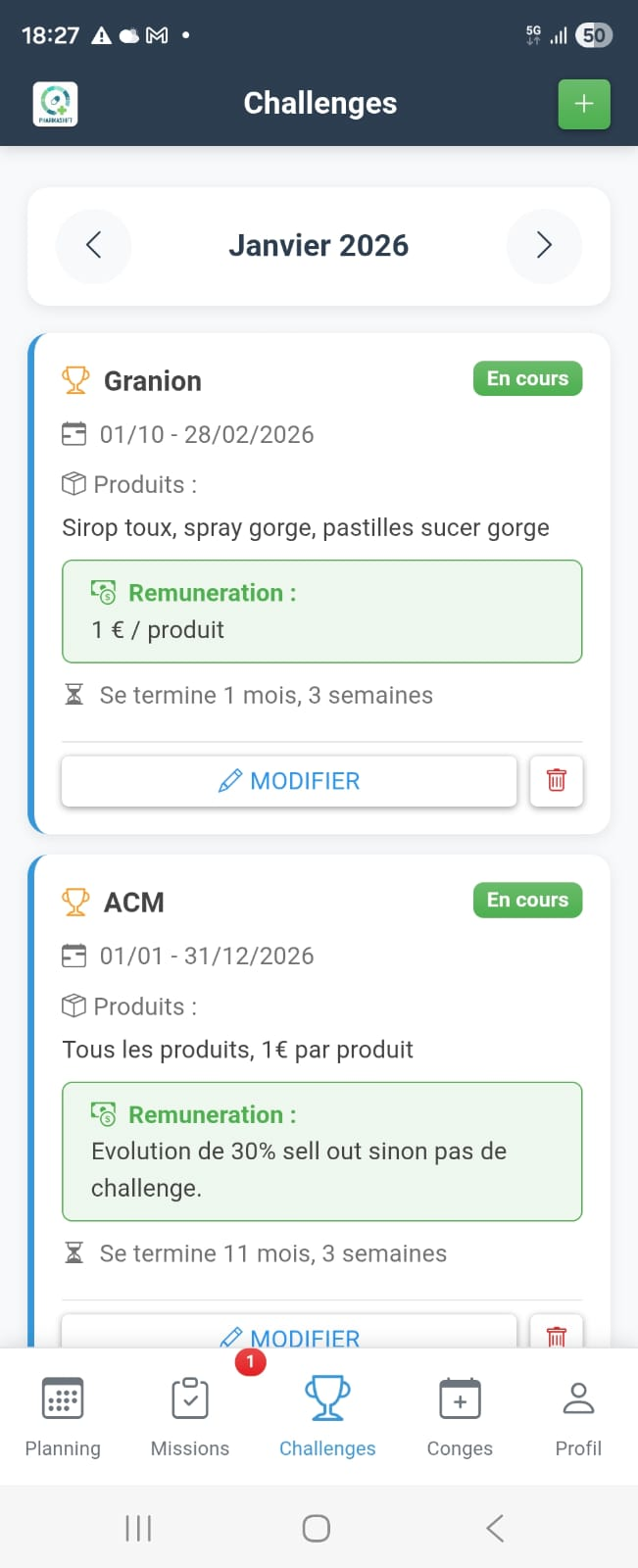
Task: Open the Conges tab
Action: [x=460, y=1416]
